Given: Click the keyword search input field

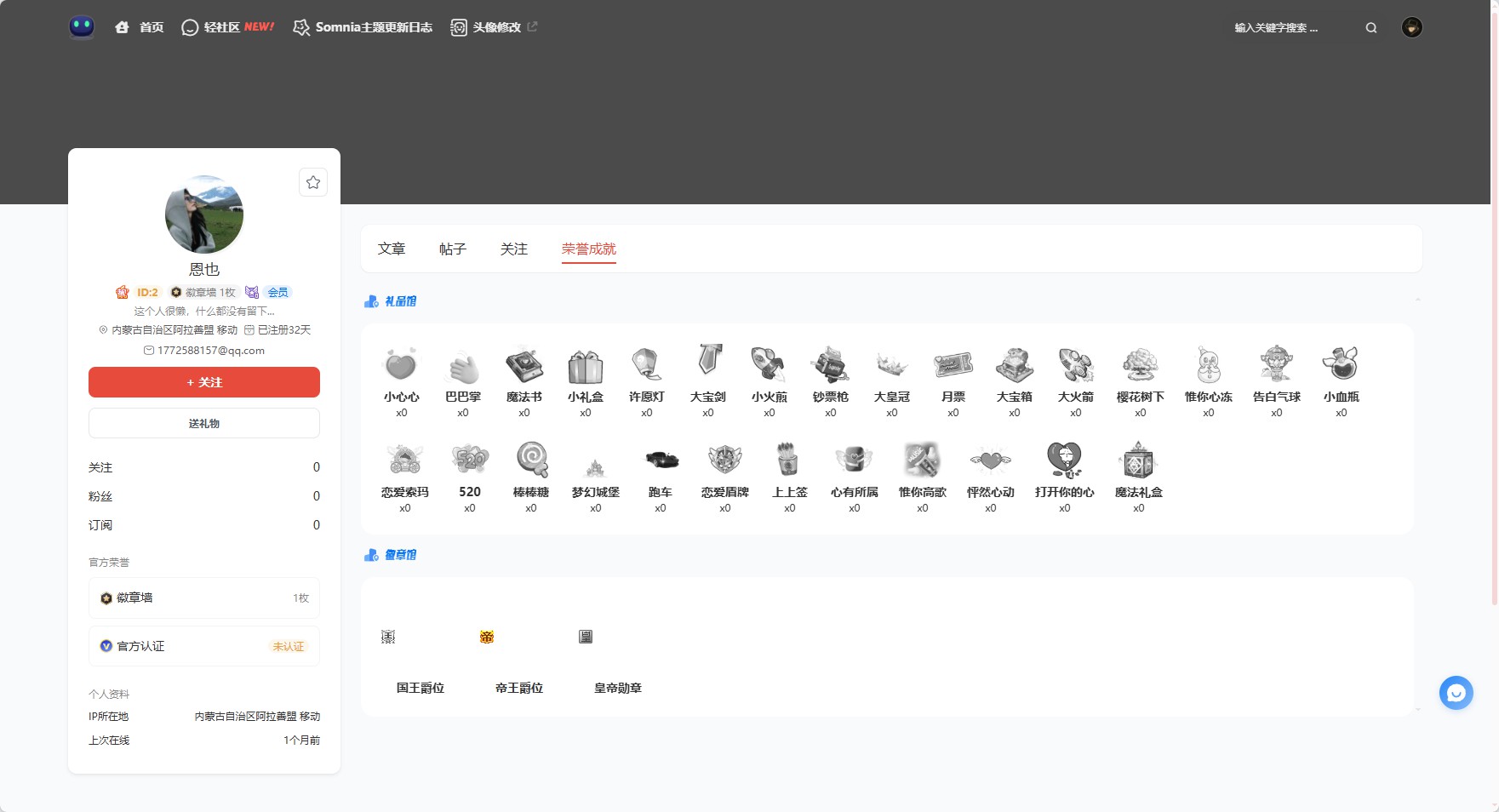Looking at the screenshot, I should tap(1294, 28).
